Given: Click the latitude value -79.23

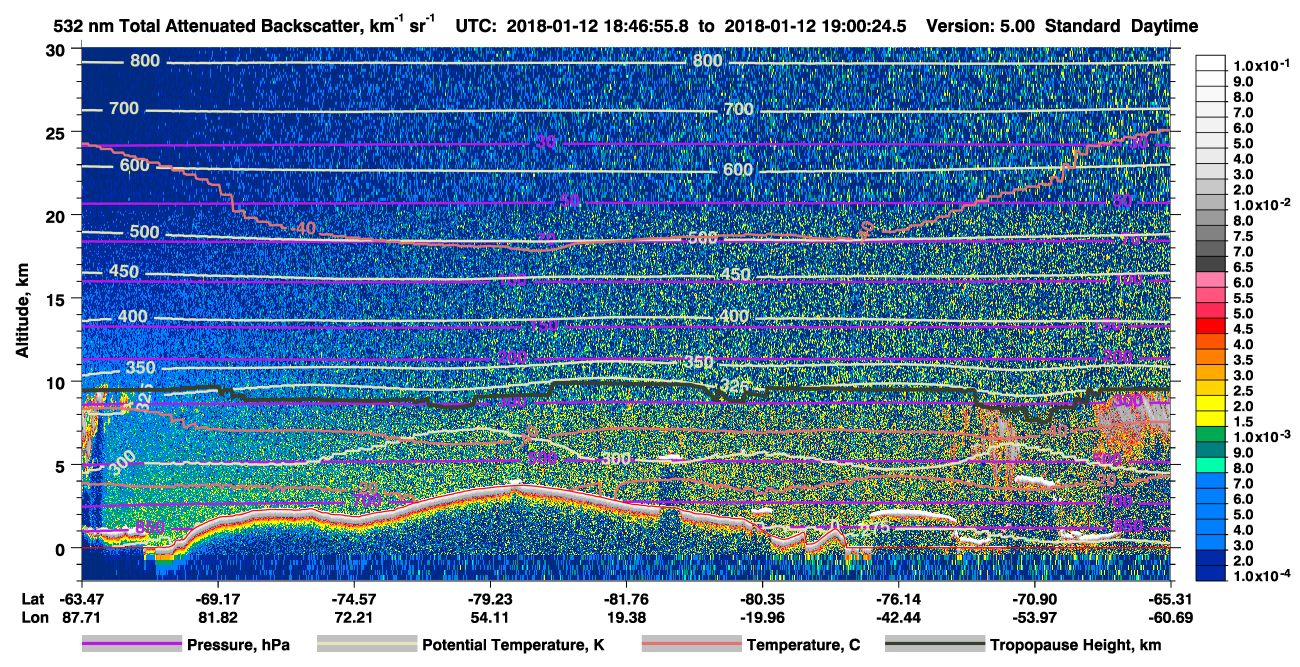Looking at the screenshot, I should tap(489, 599).
